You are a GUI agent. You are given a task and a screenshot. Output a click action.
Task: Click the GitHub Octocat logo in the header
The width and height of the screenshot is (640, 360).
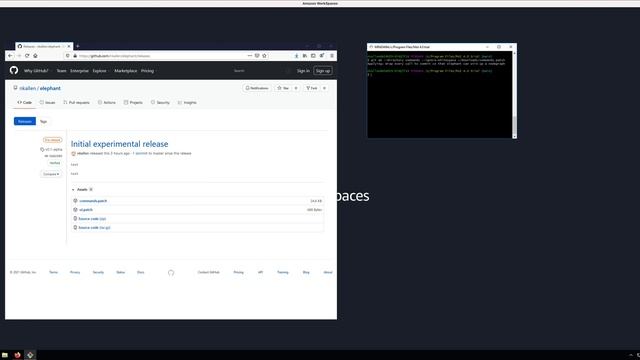click(x=14, y=71)
